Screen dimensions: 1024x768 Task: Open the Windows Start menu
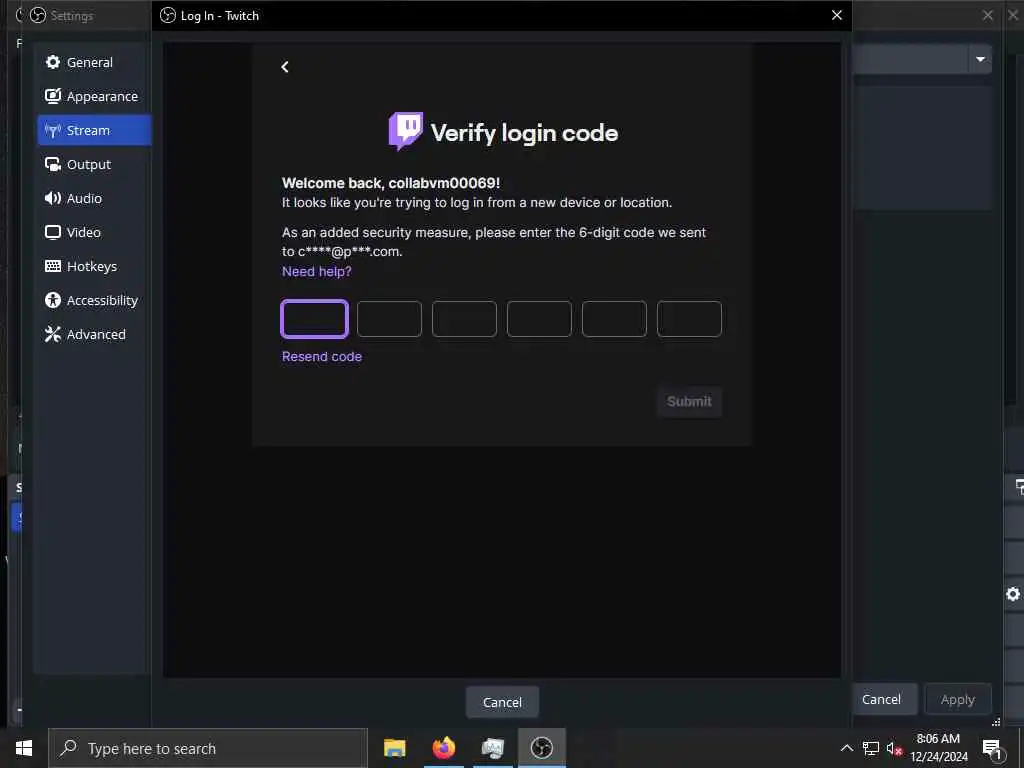click(24, 748)
